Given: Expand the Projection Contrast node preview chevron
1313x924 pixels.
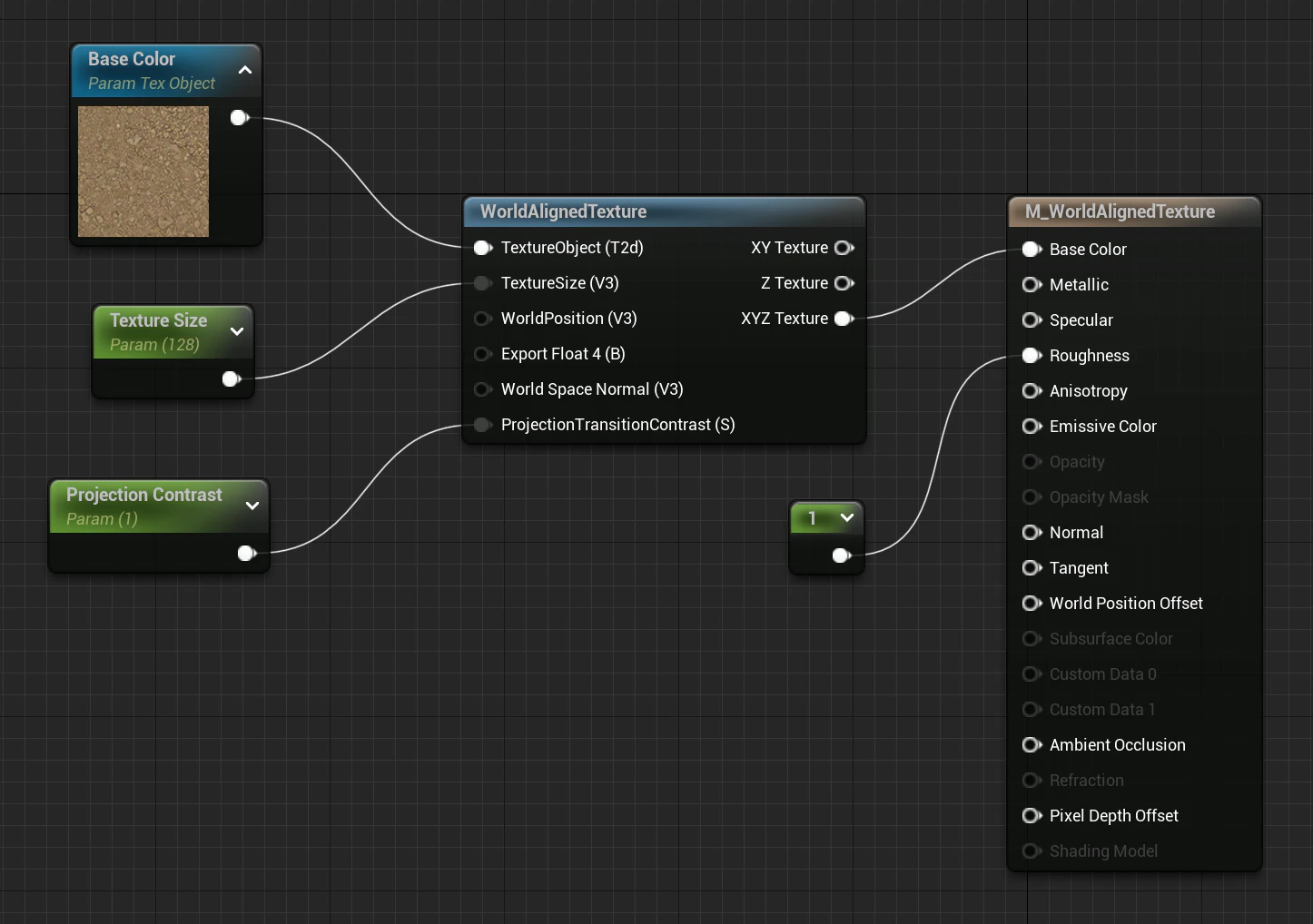Looking at the screenshot, I should tap(252, 506).
